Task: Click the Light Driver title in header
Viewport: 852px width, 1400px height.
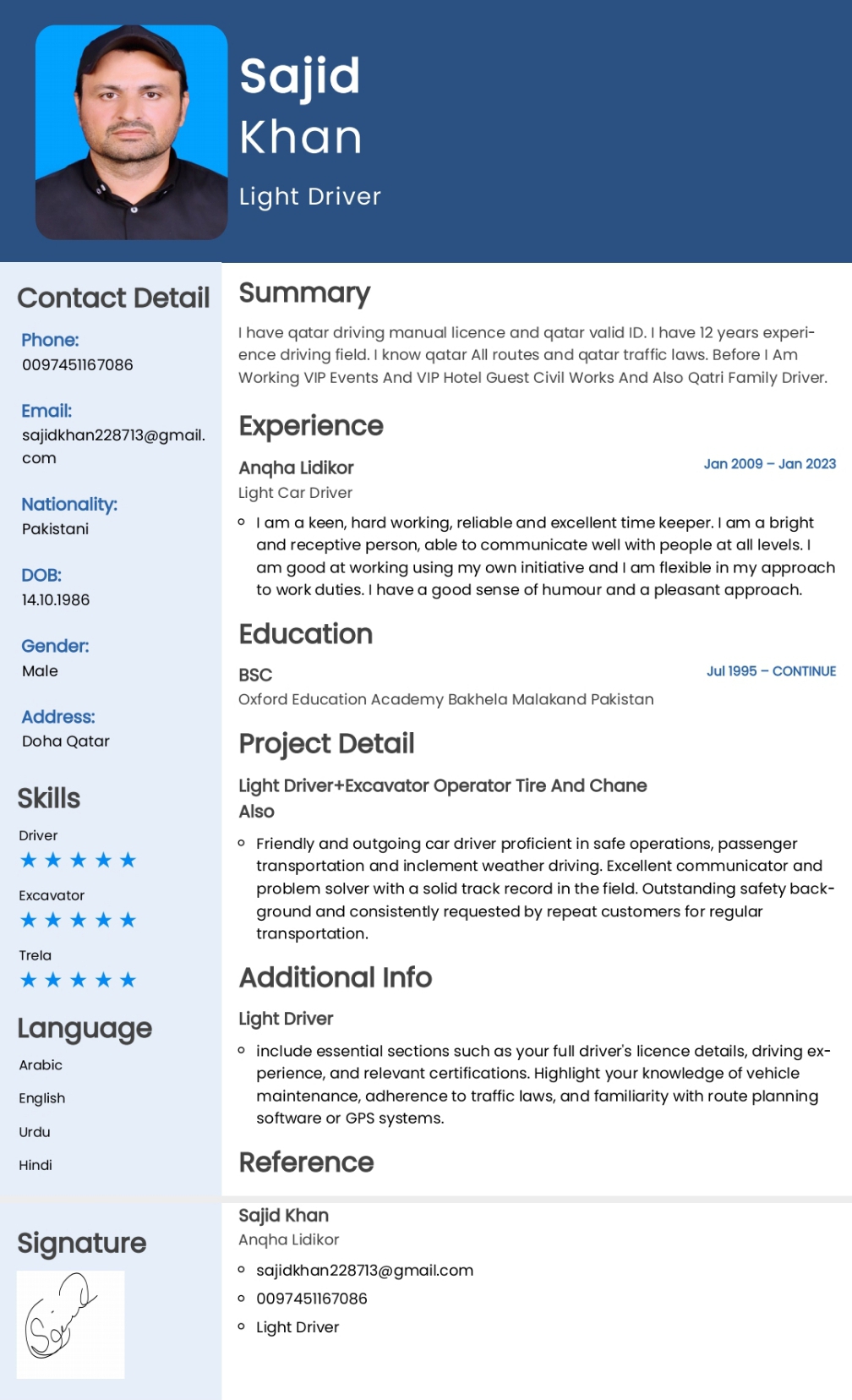Action: click(309, 196)
